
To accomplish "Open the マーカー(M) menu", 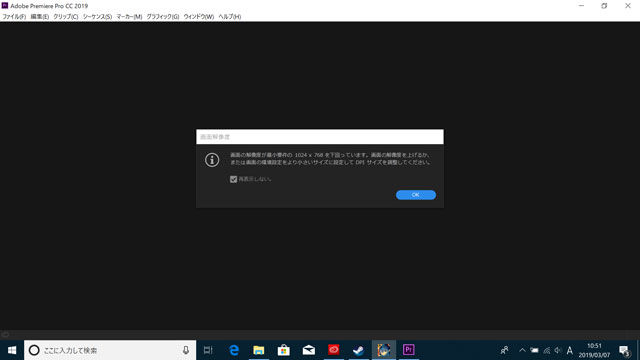I will click(x=129, y=17).
